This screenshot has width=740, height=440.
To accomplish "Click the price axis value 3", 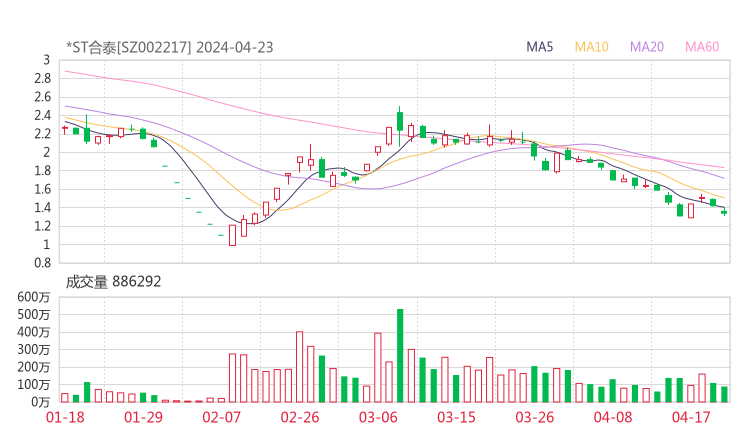I will click(46, 60).
